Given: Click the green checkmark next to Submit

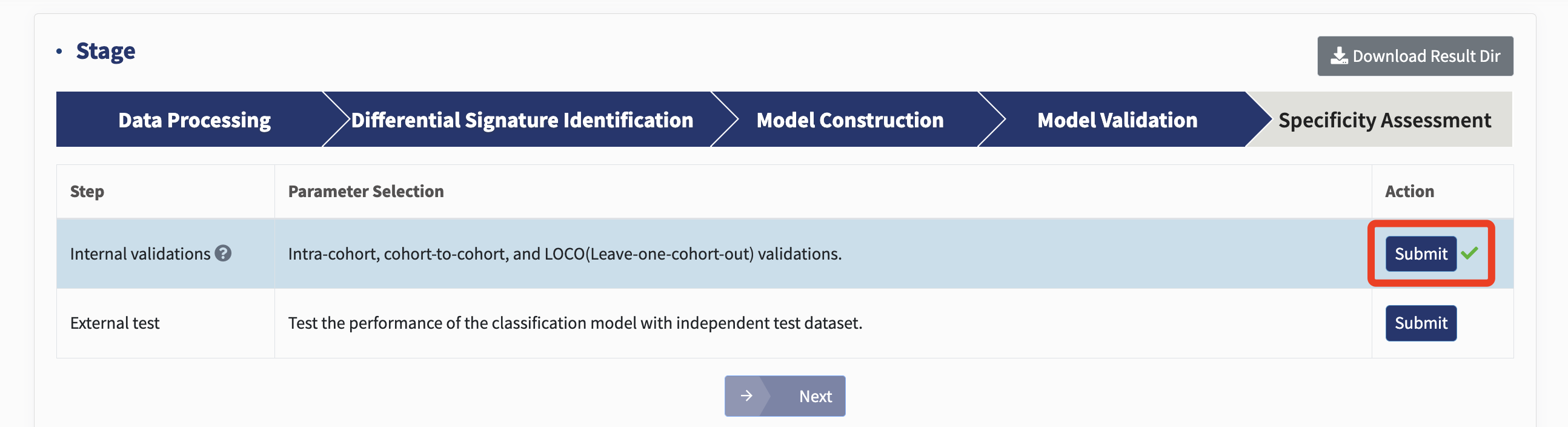Looking at the screenshot, I should [x=1469, y=253].
